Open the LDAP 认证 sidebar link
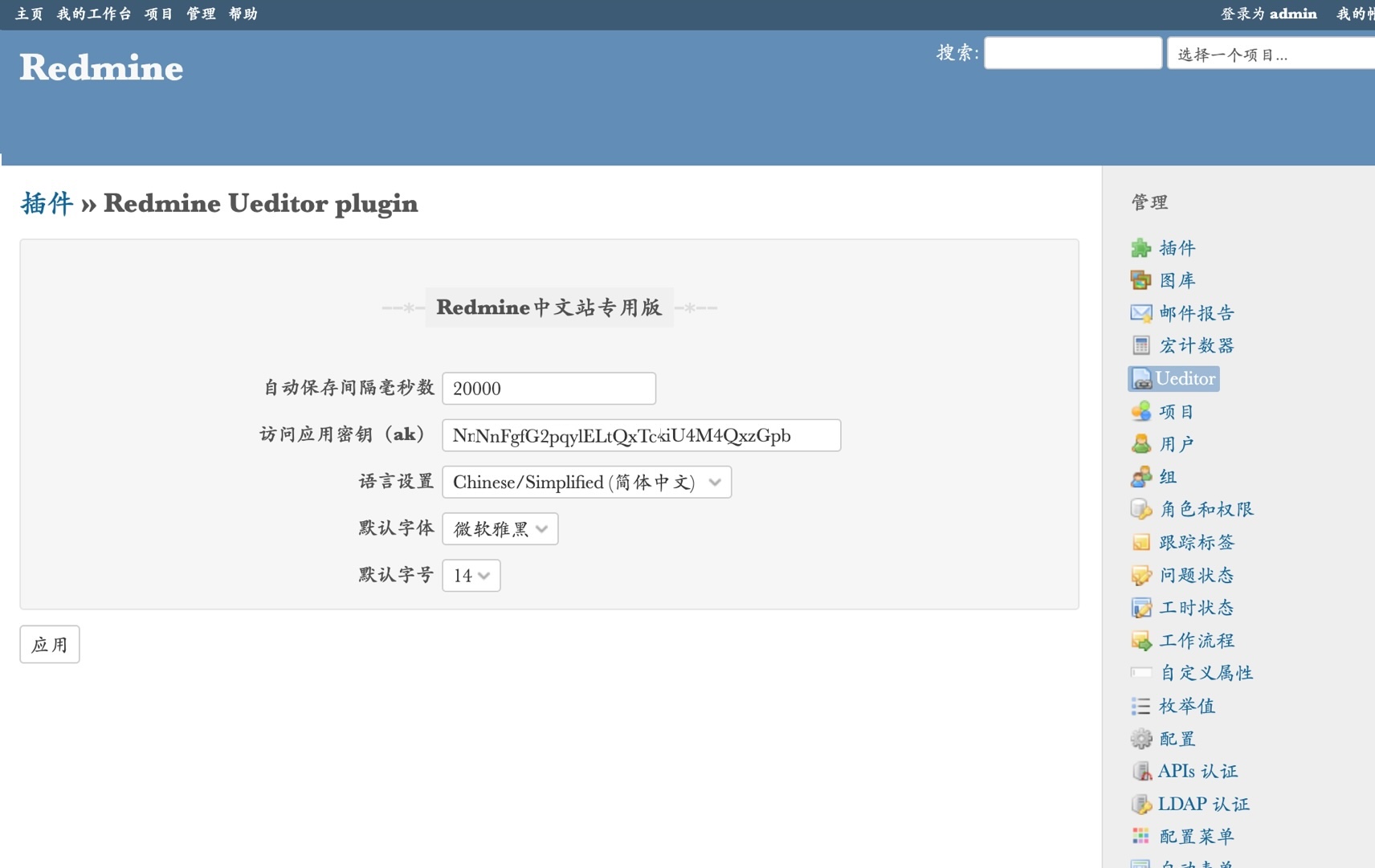Image resolution: width=1375 pixels, height=868 pixels. [x=1203, y=804]
